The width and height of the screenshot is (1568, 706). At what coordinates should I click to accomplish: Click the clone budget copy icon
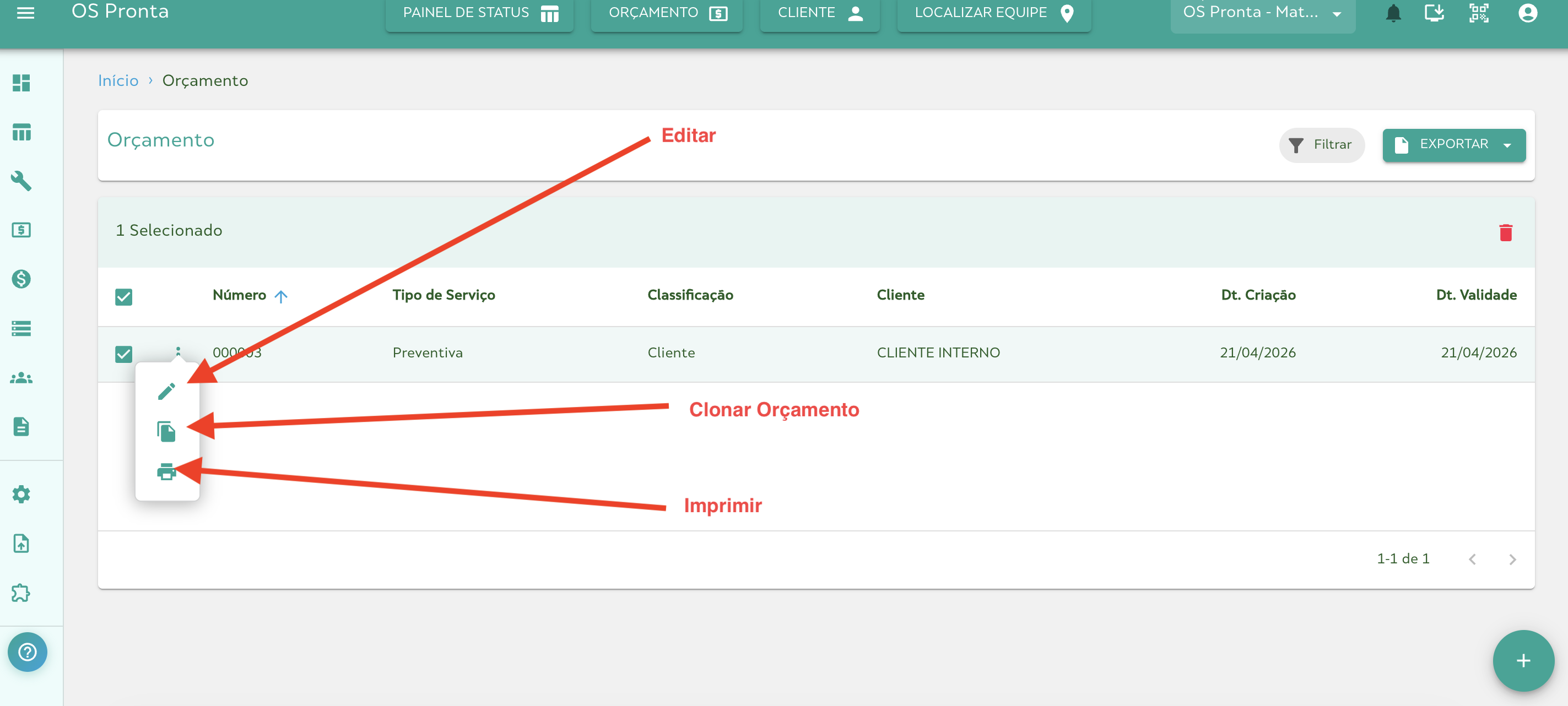[x=166, y=432]
